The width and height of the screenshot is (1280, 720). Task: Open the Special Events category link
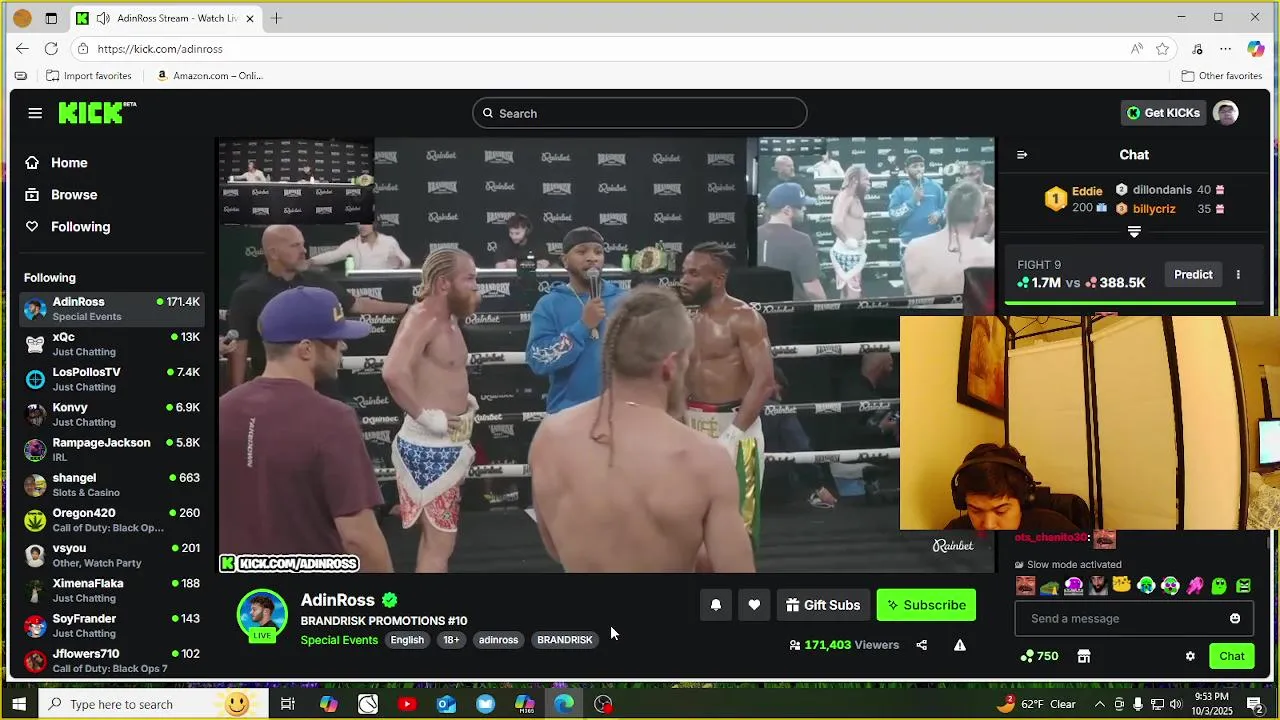pos(339,640)
